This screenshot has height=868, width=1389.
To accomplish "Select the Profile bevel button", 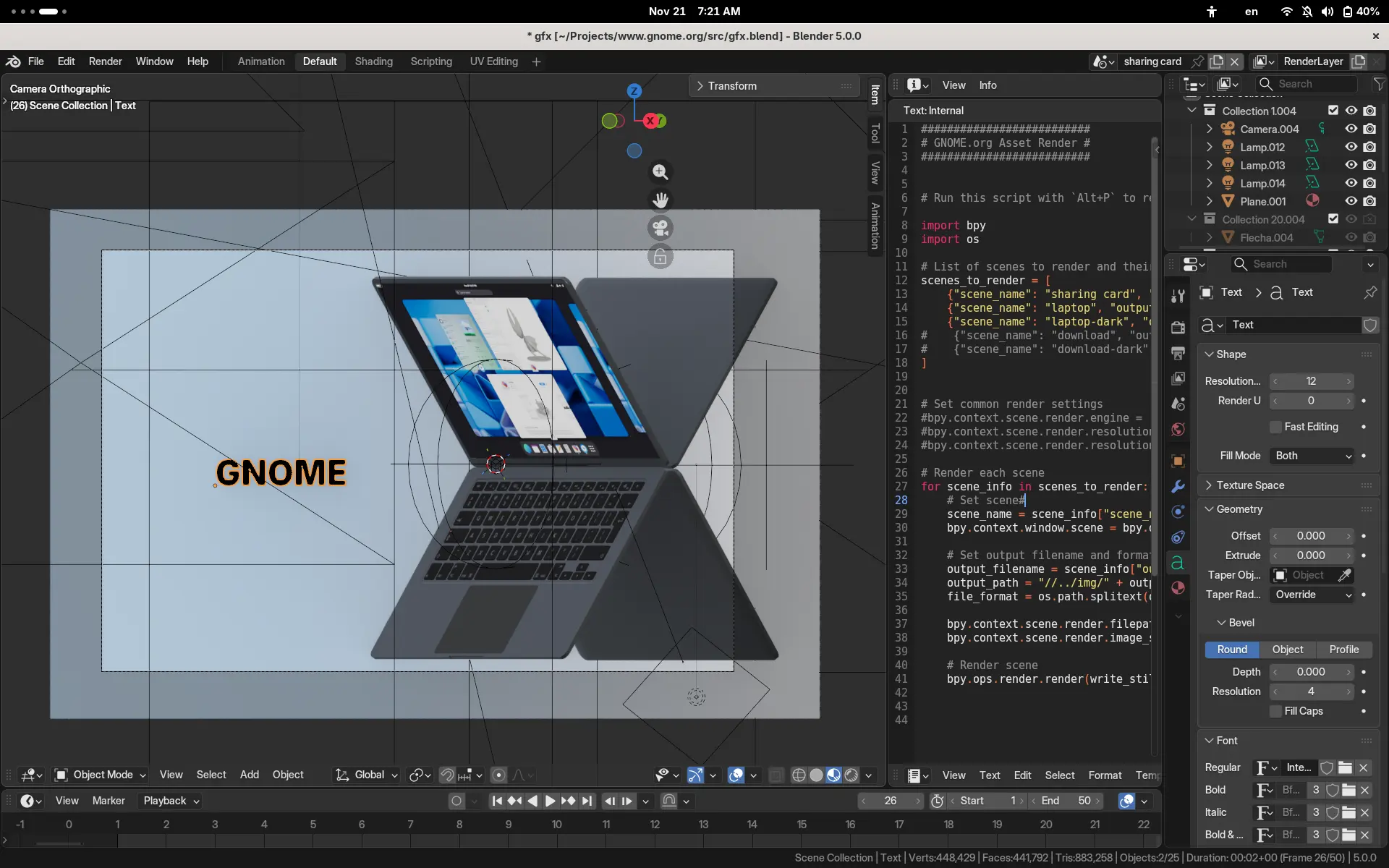I will point(1343,650).
